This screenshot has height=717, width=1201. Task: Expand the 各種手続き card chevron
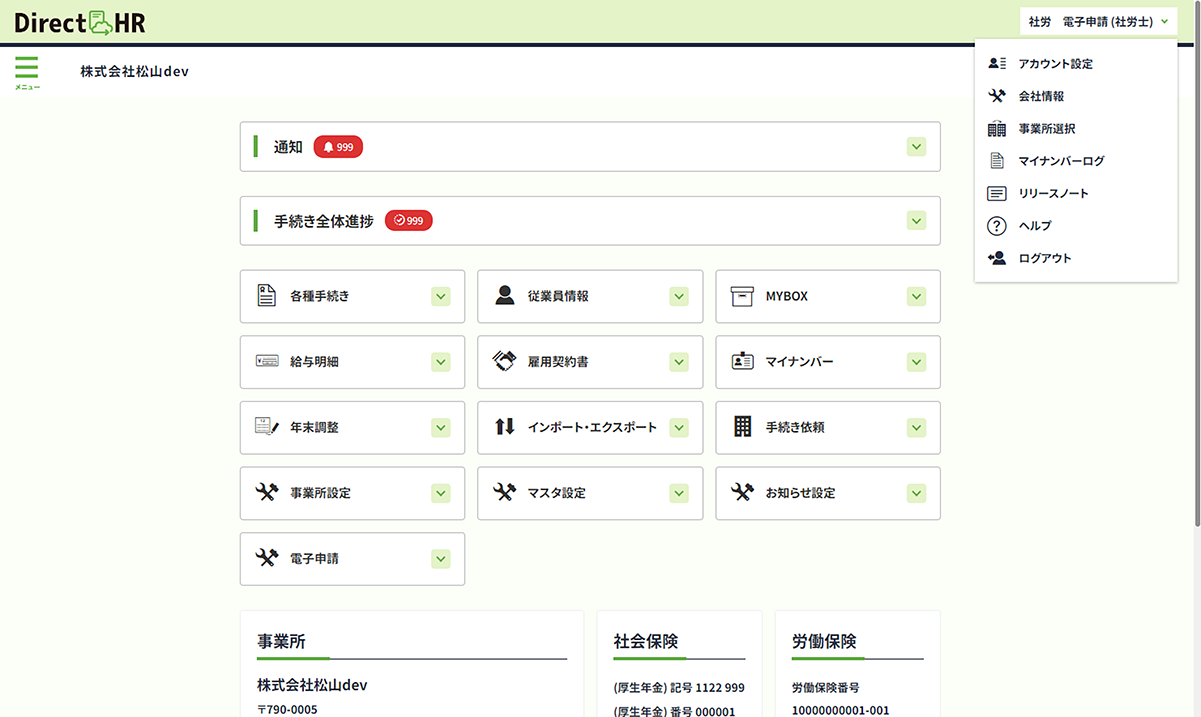pyautogui.click(x=441, y=296)
